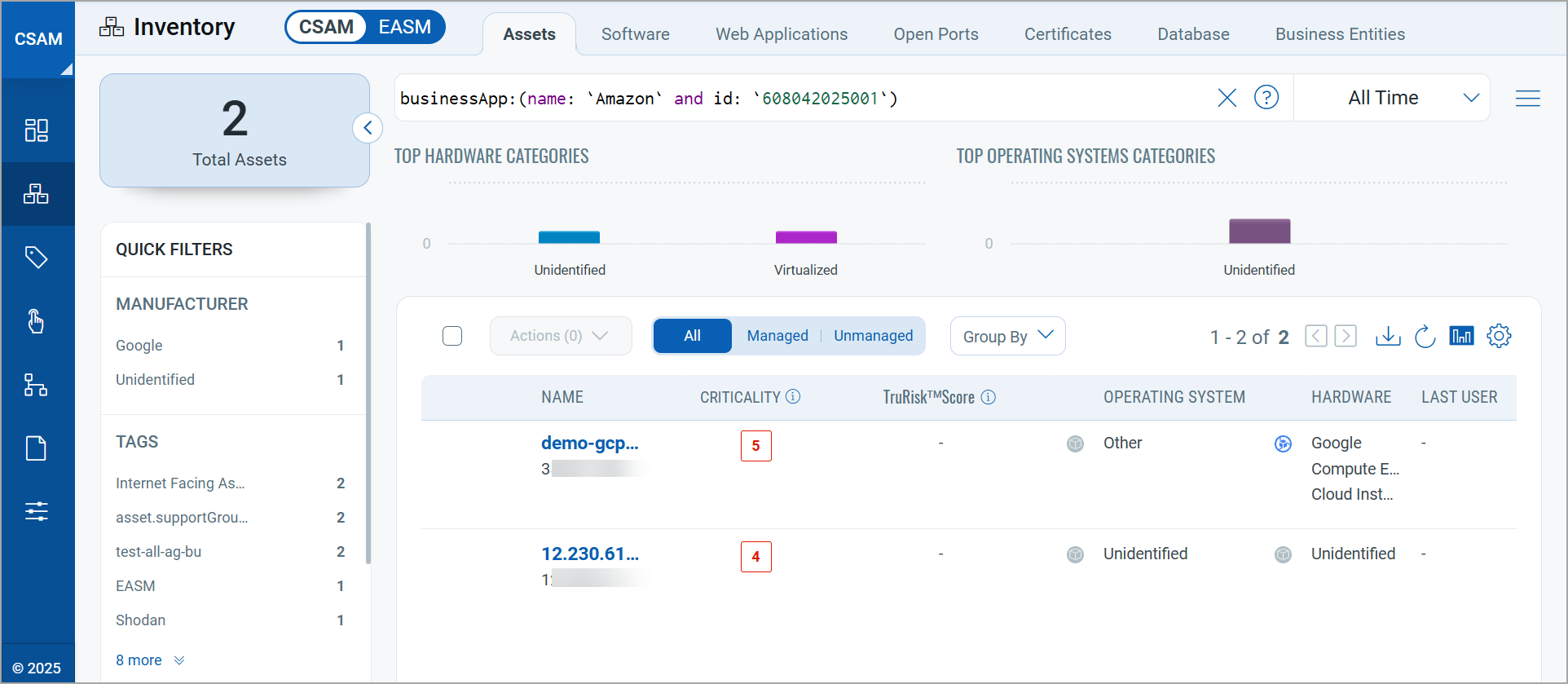Click the criticality 5 badge

[x=755, y=446]
